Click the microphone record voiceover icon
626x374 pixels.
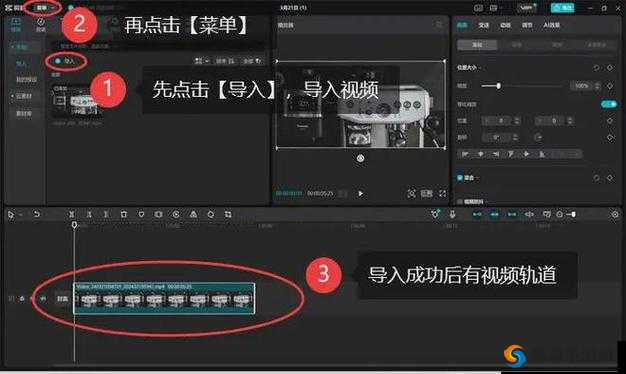tap(452, 214)
